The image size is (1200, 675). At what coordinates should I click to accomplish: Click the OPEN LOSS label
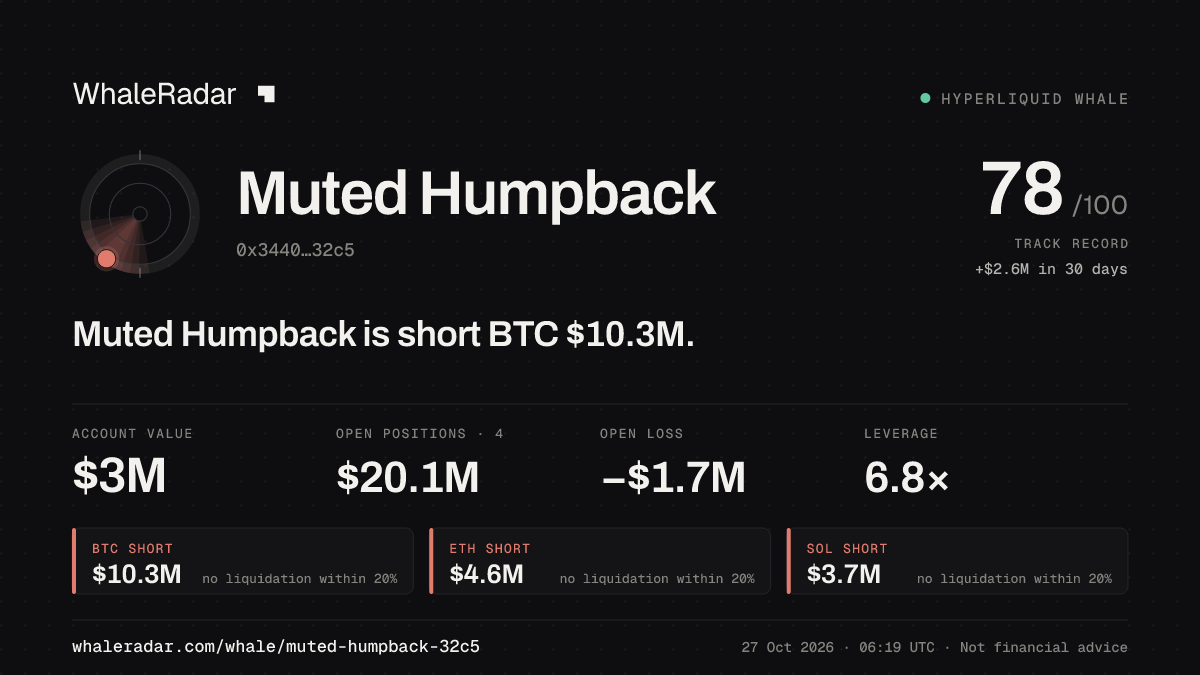[642, 434]
